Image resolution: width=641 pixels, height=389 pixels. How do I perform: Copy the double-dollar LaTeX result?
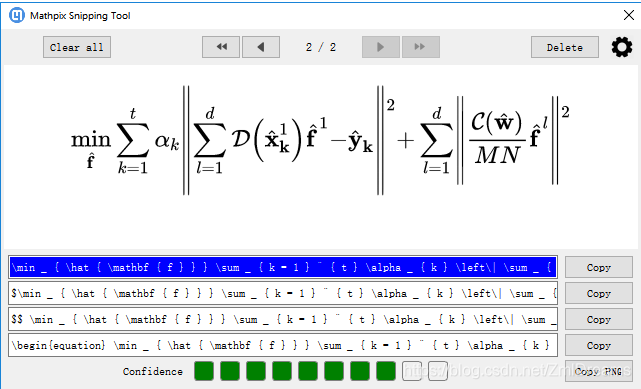(x=599, y=320)
